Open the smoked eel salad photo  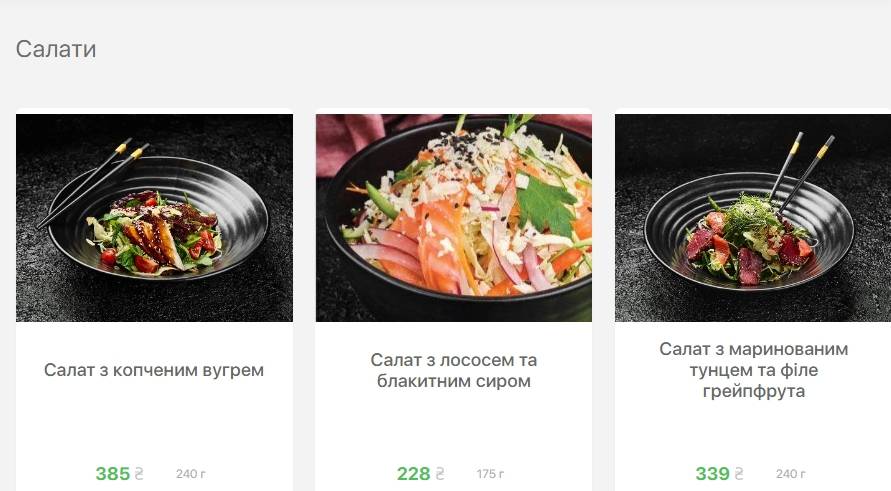(x=155, y=218)
